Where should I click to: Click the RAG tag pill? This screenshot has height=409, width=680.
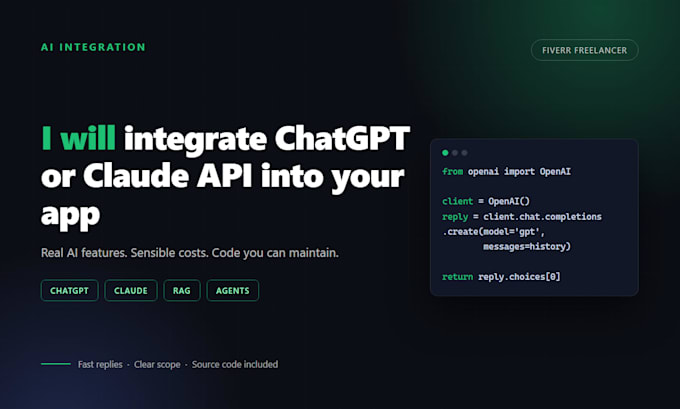coord(182,291)
